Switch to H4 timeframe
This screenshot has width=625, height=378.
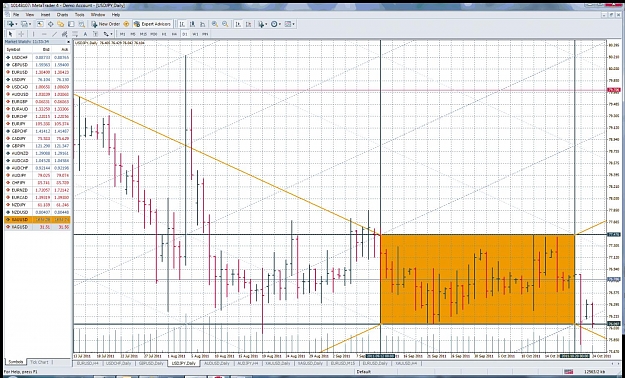(x=174, y=34)
